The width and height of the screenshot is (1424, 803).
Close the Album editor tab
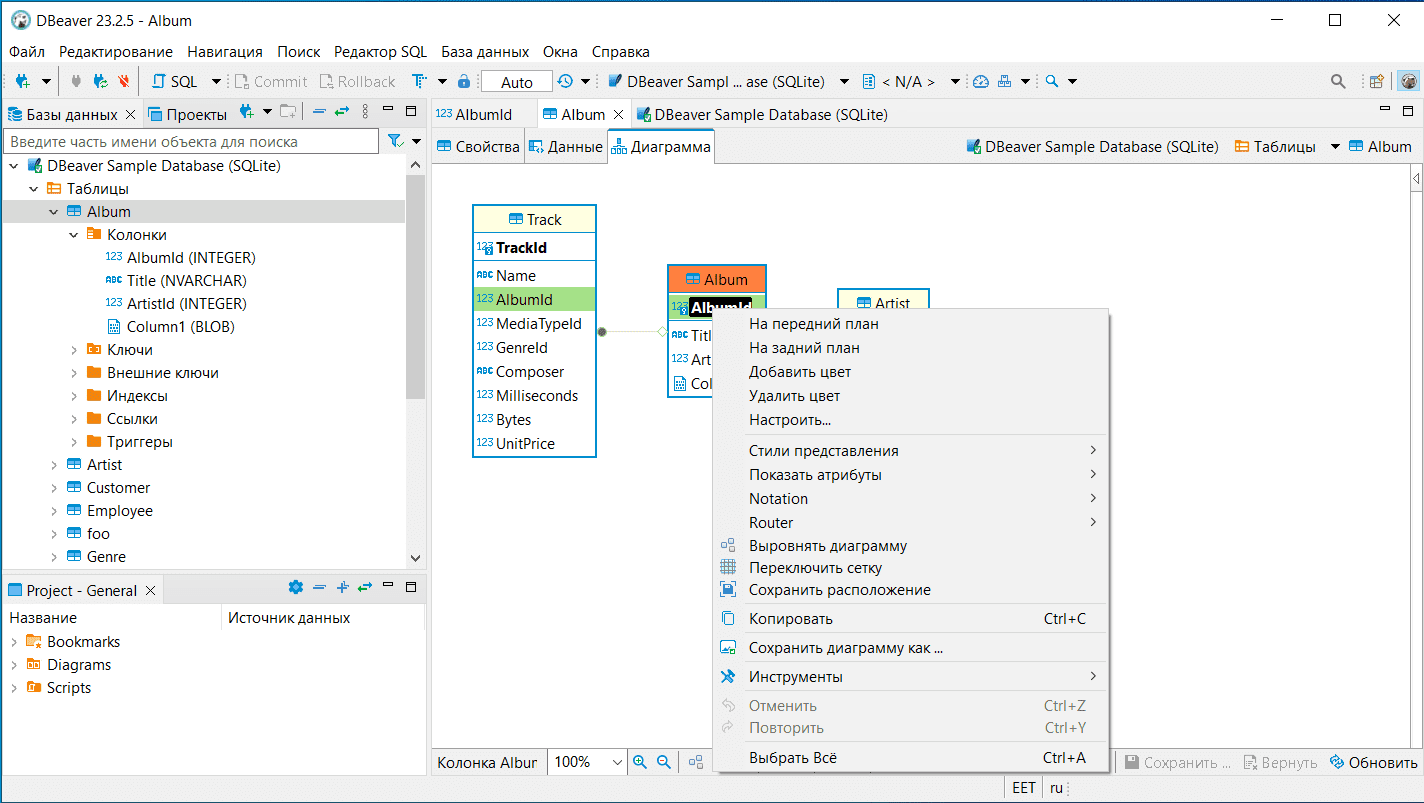[619, 115]
